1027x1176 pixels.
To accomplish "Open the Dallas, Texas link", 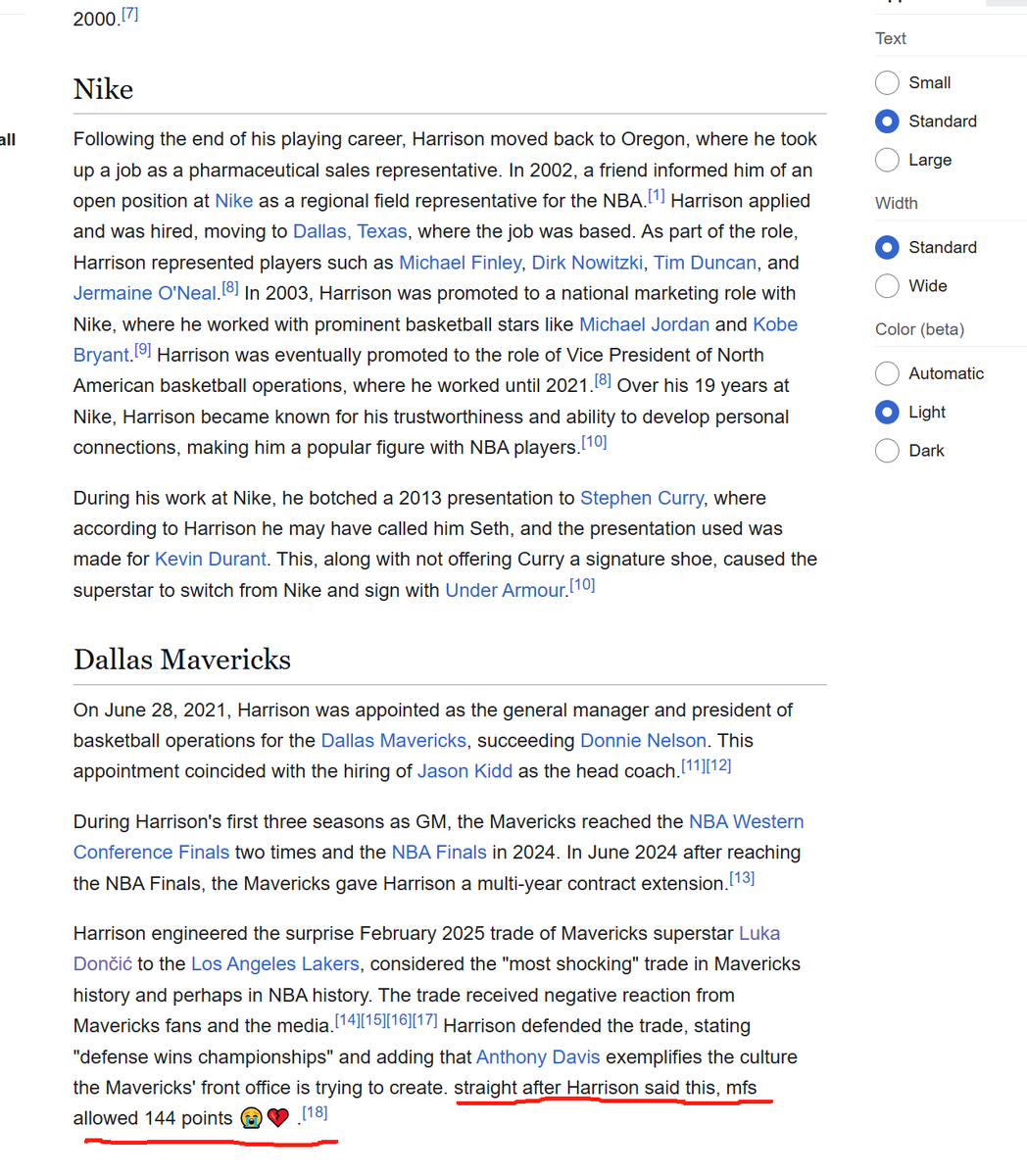I will point(350,231).
